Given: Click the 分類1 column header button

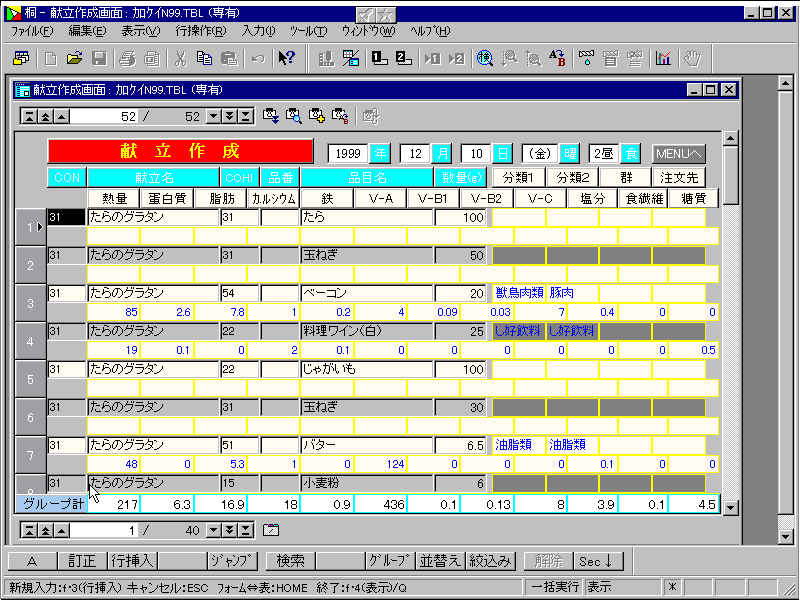Looking at the screenshot, I should 518,177.
